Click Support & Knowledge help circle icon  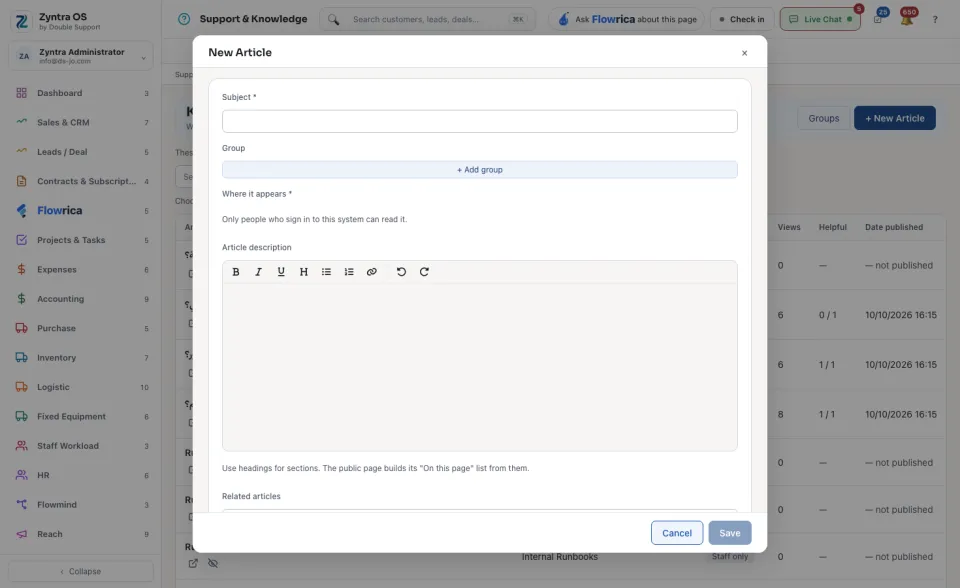(x=184, y=19)
